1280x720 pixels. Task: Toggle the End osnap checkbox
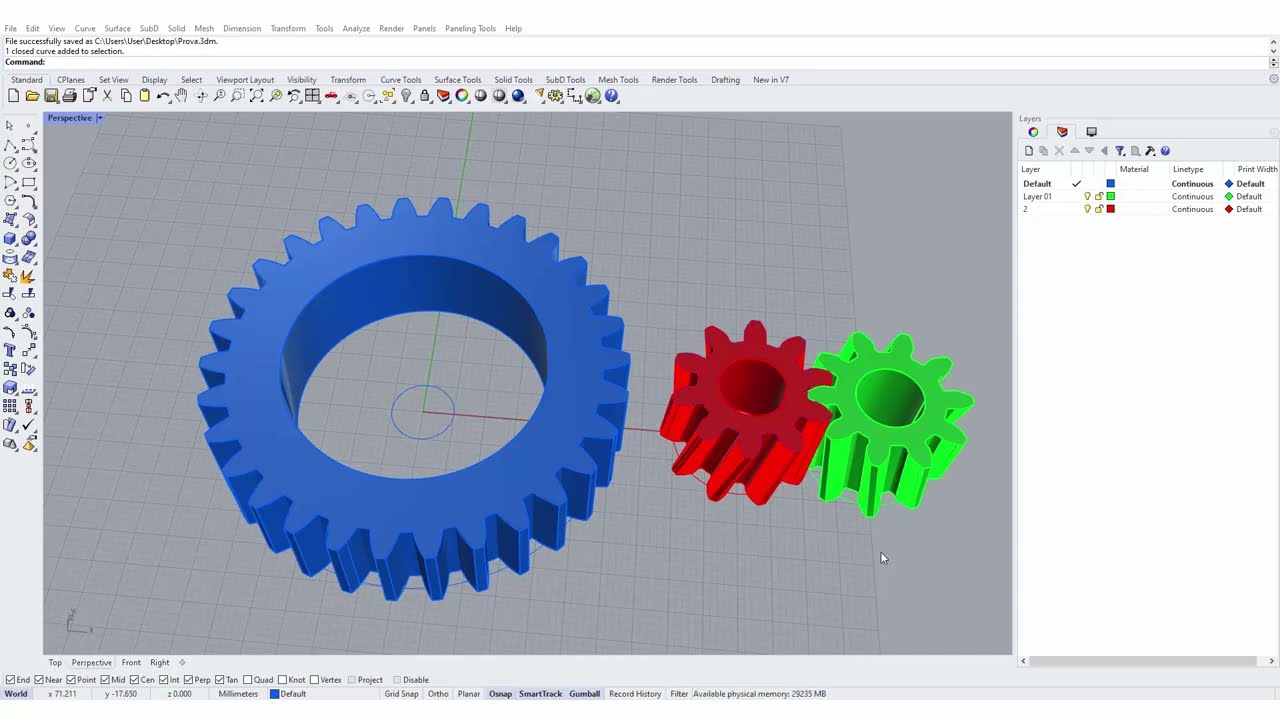[10, 680]
